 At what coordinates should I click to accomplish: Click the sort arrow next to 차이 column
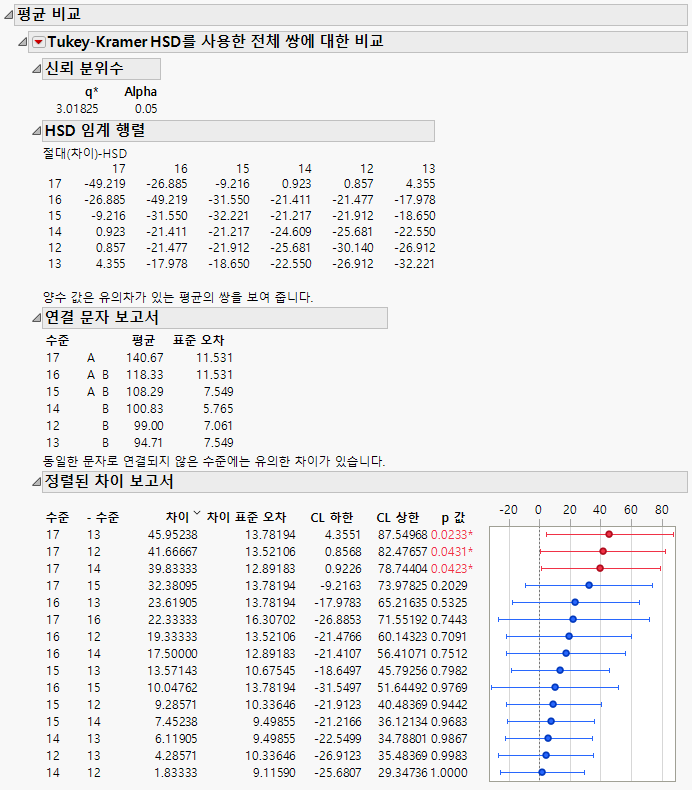pos(196,516)
